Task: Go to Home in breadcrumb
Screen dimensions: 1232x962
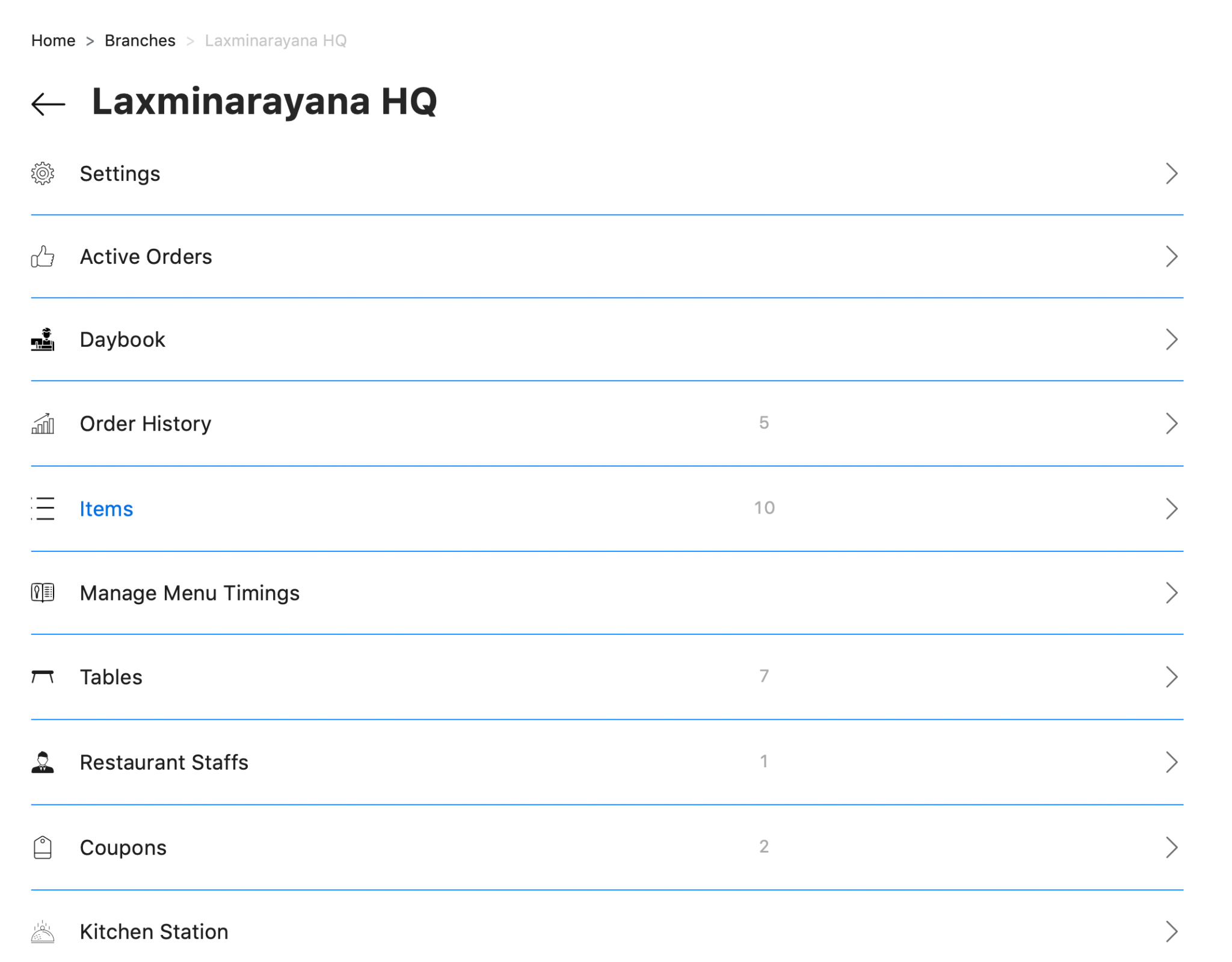Action: pos(54,41)
